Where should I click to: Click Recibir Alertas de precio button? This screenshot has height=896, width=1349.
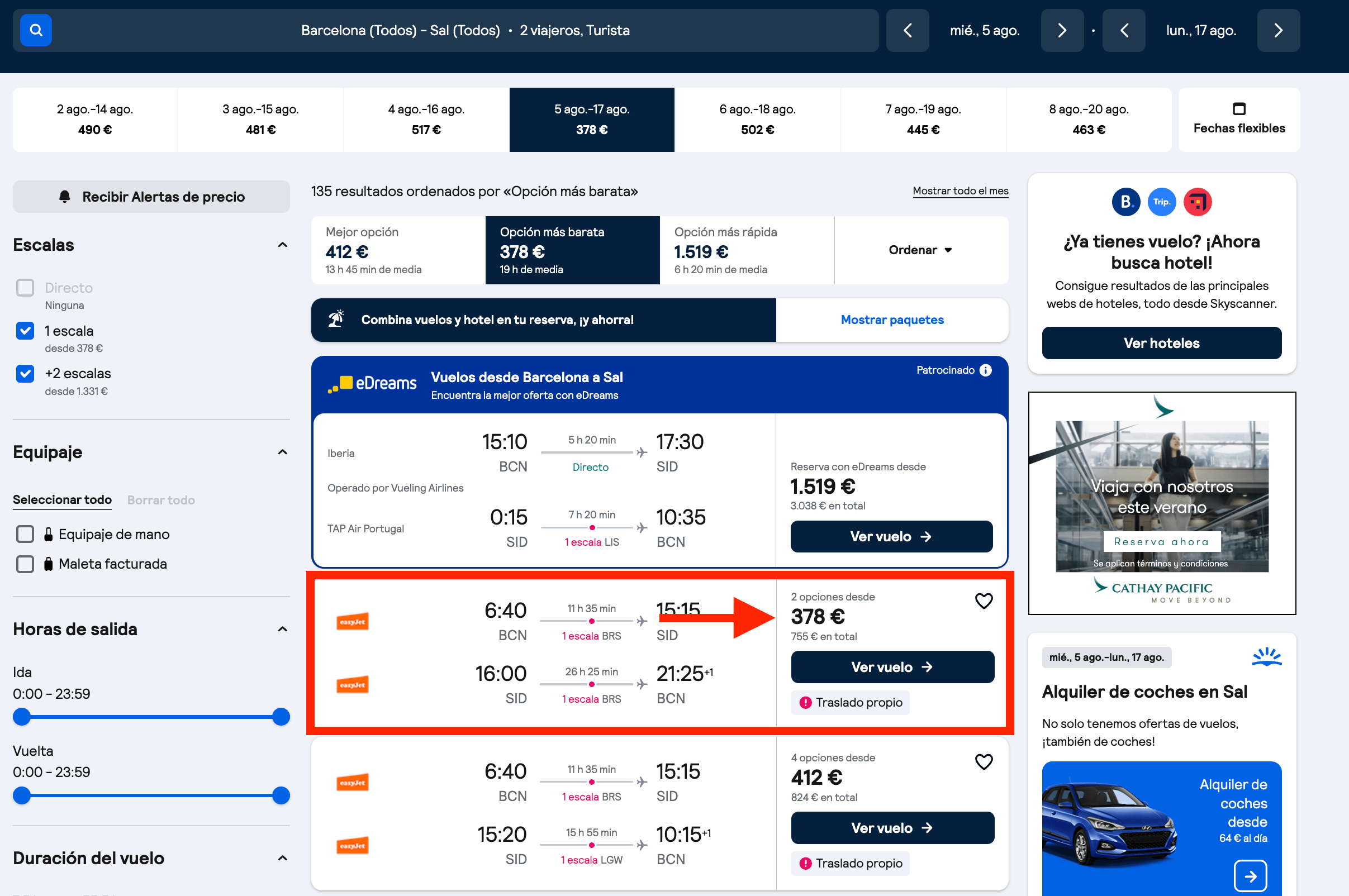(x=151, y=197)
